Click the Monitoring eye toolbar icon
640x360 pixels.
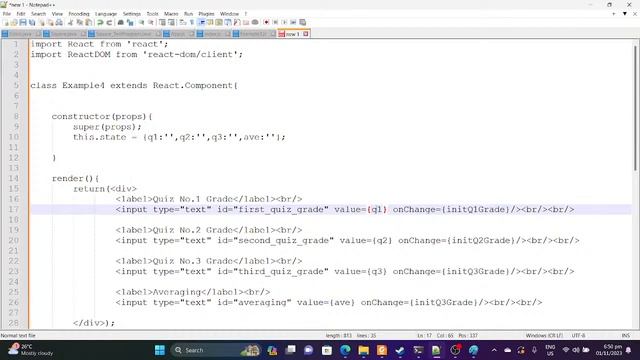255,22
